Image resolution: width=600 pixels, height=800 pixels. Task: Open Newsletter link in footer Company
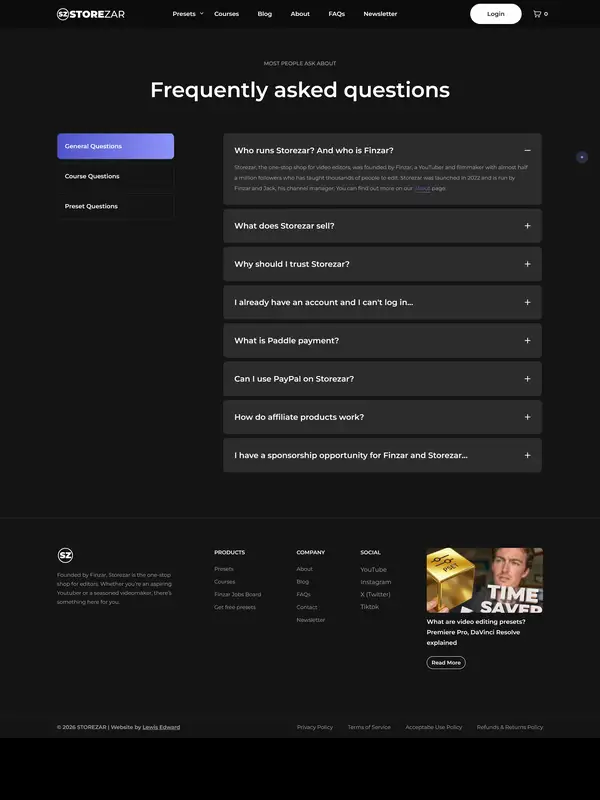pyautogui.click(x=311, y=620)
